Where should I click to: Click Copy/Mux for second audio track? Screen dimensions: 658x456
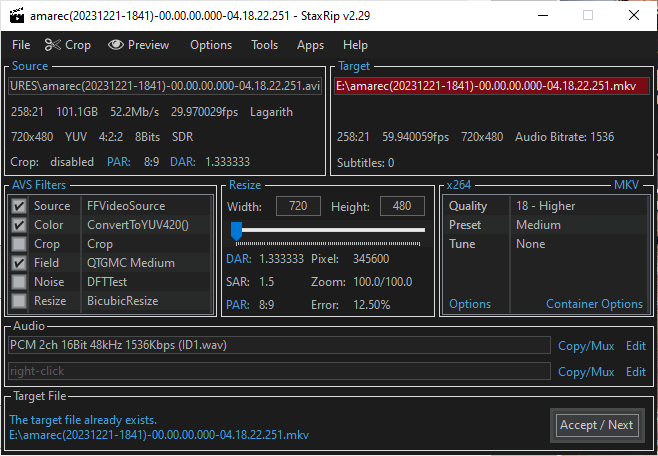coord(586,372)
